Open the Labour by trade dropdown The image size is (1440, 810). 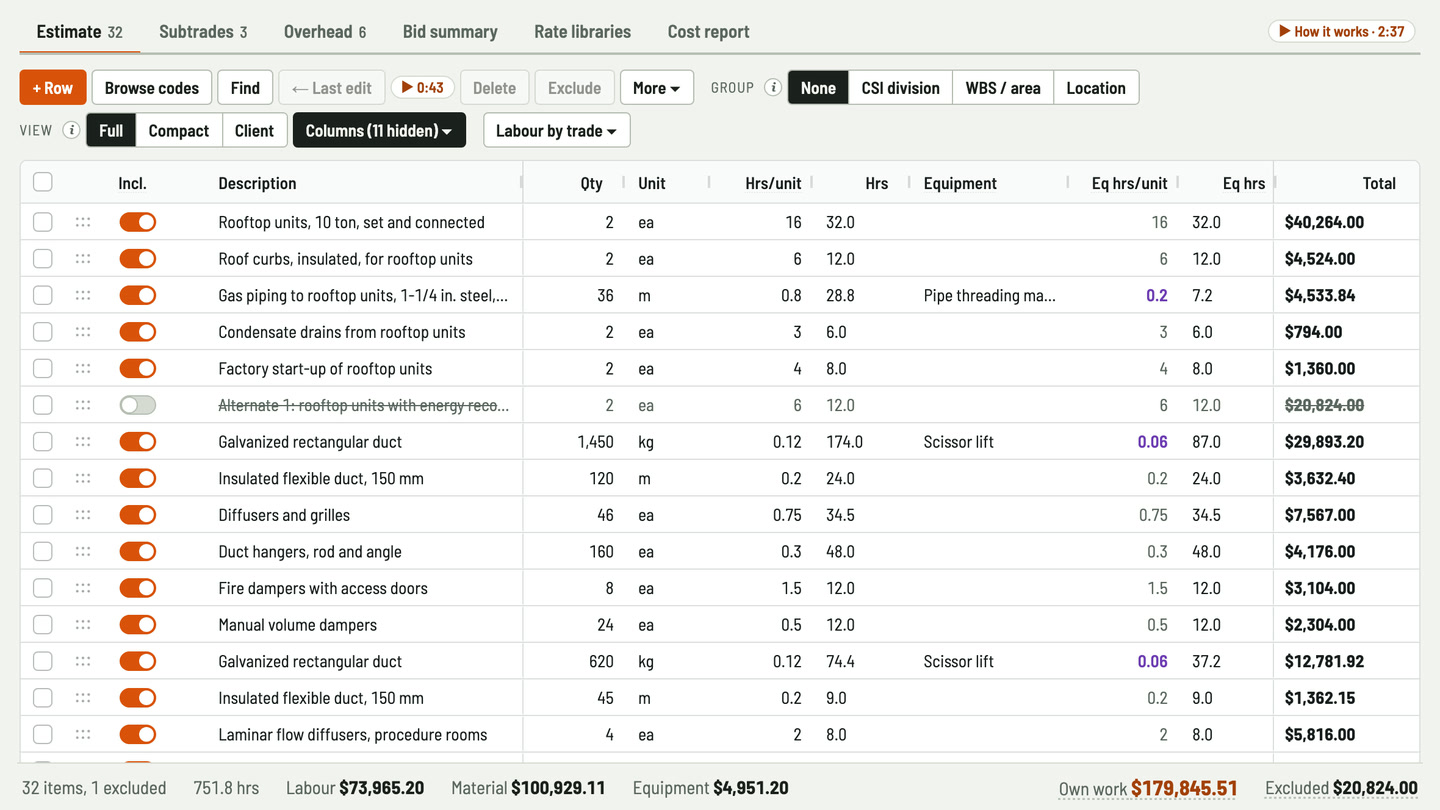pyautogui.click(x=557, y=130)
